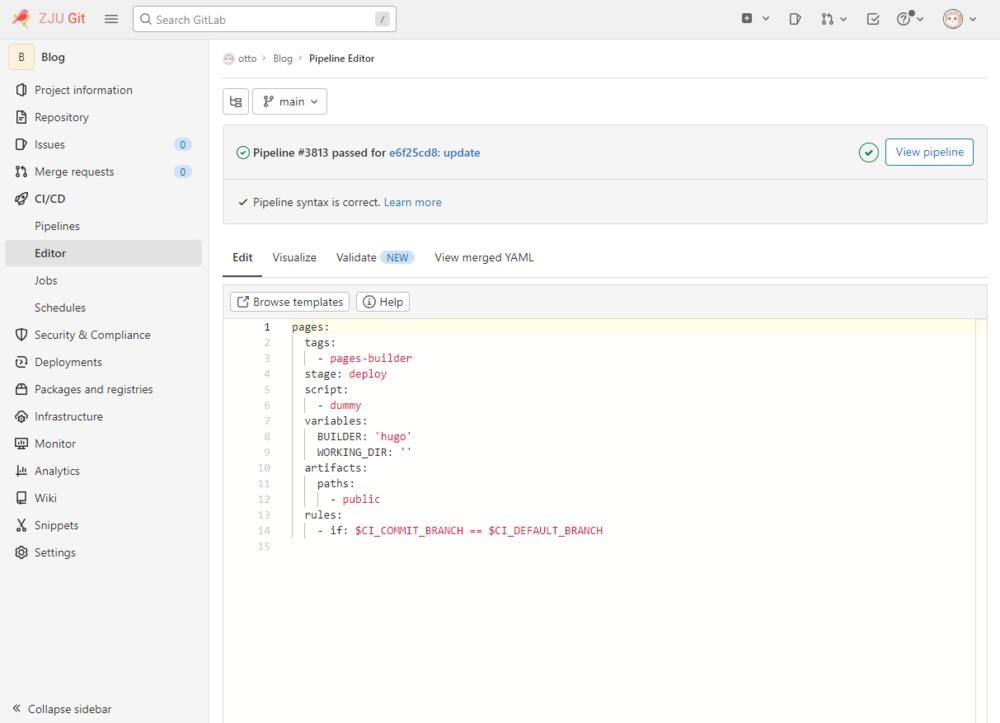Click the View pipeline button

(x=929, y=152)
